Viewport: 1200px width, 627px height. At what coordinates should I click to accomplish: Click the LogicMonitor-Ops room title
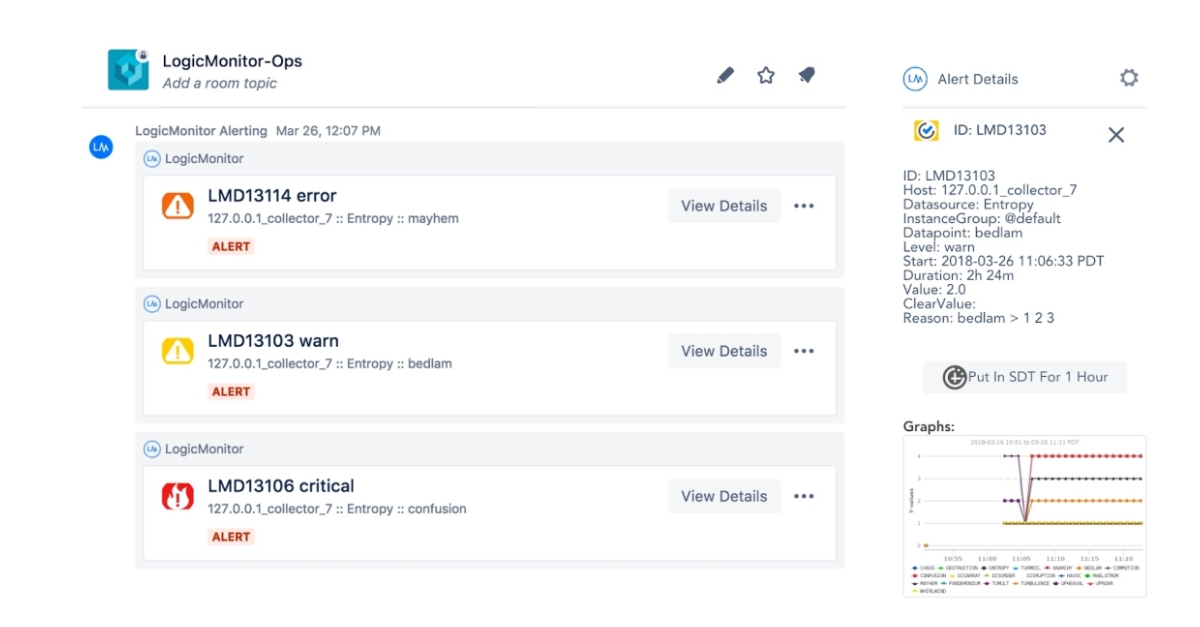(232, 61)
